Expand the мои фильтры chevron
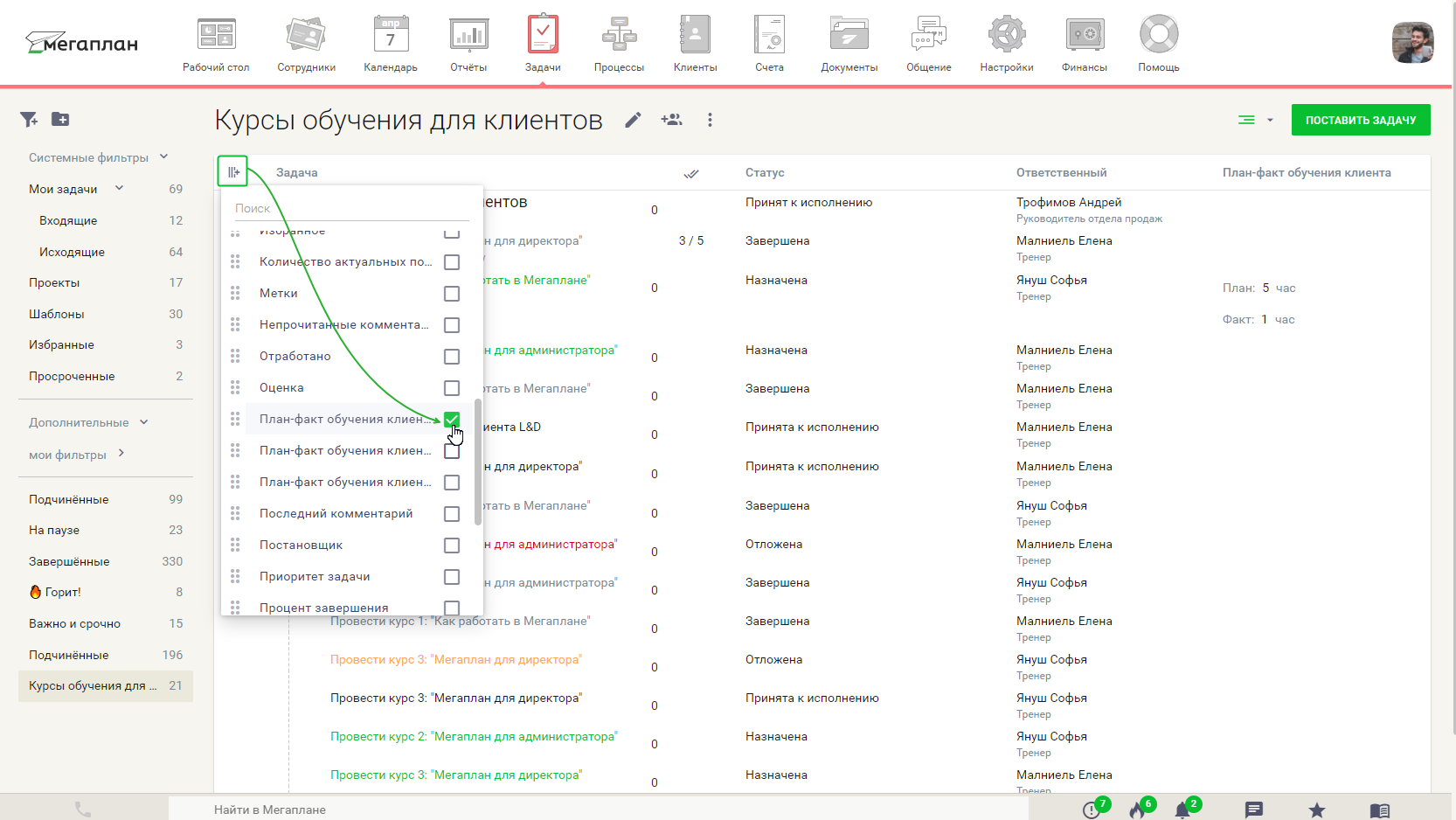Viewport: 1456px width, 820px height. [x=121, y=453]
